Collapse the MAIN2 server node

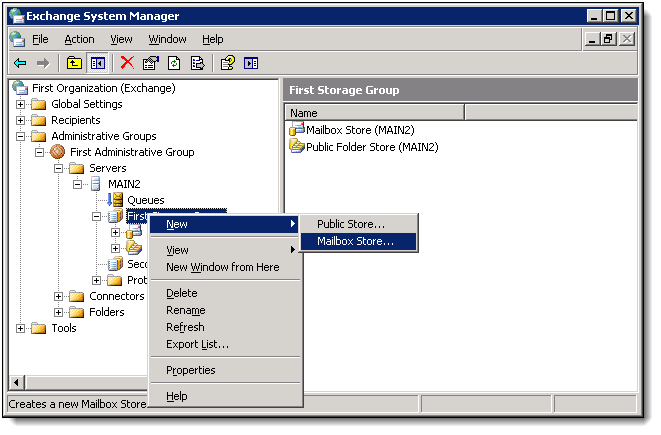[x=78, y=184]
